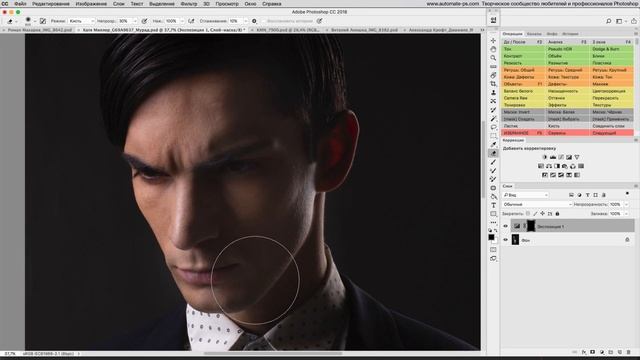
Task: Switch to the История tab
Action: pos(570,34)
